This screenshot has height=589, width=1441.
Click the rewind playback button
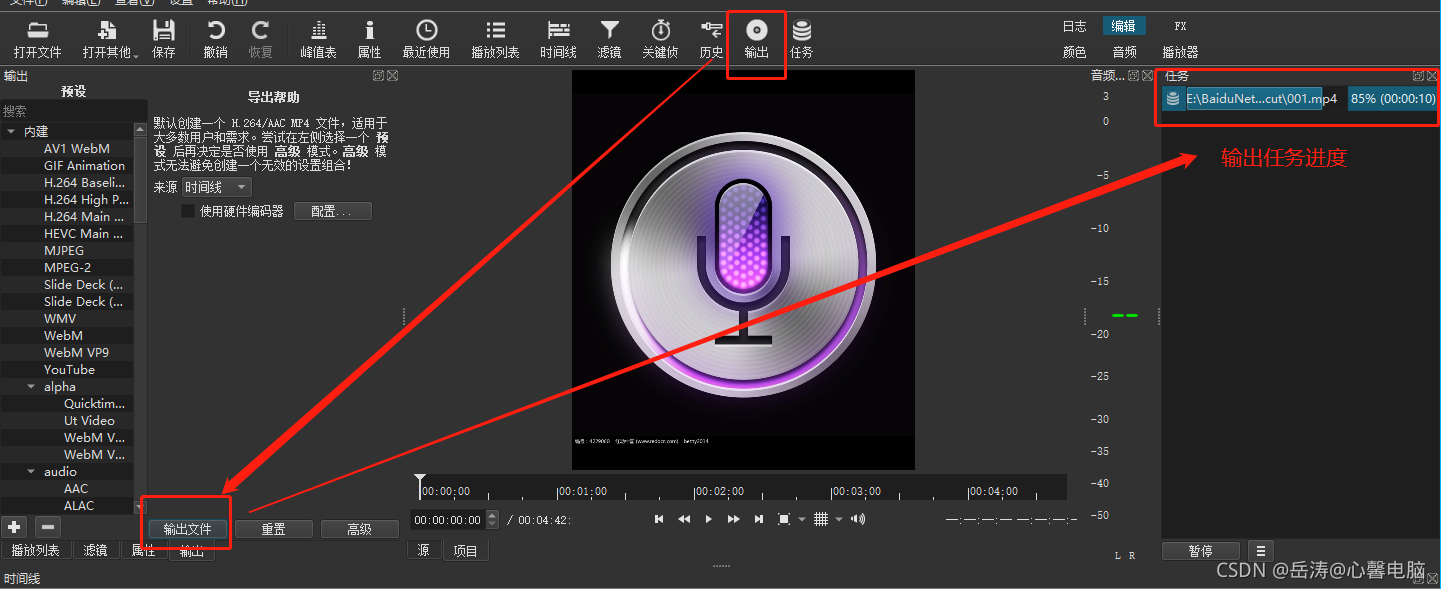[684, 519]
